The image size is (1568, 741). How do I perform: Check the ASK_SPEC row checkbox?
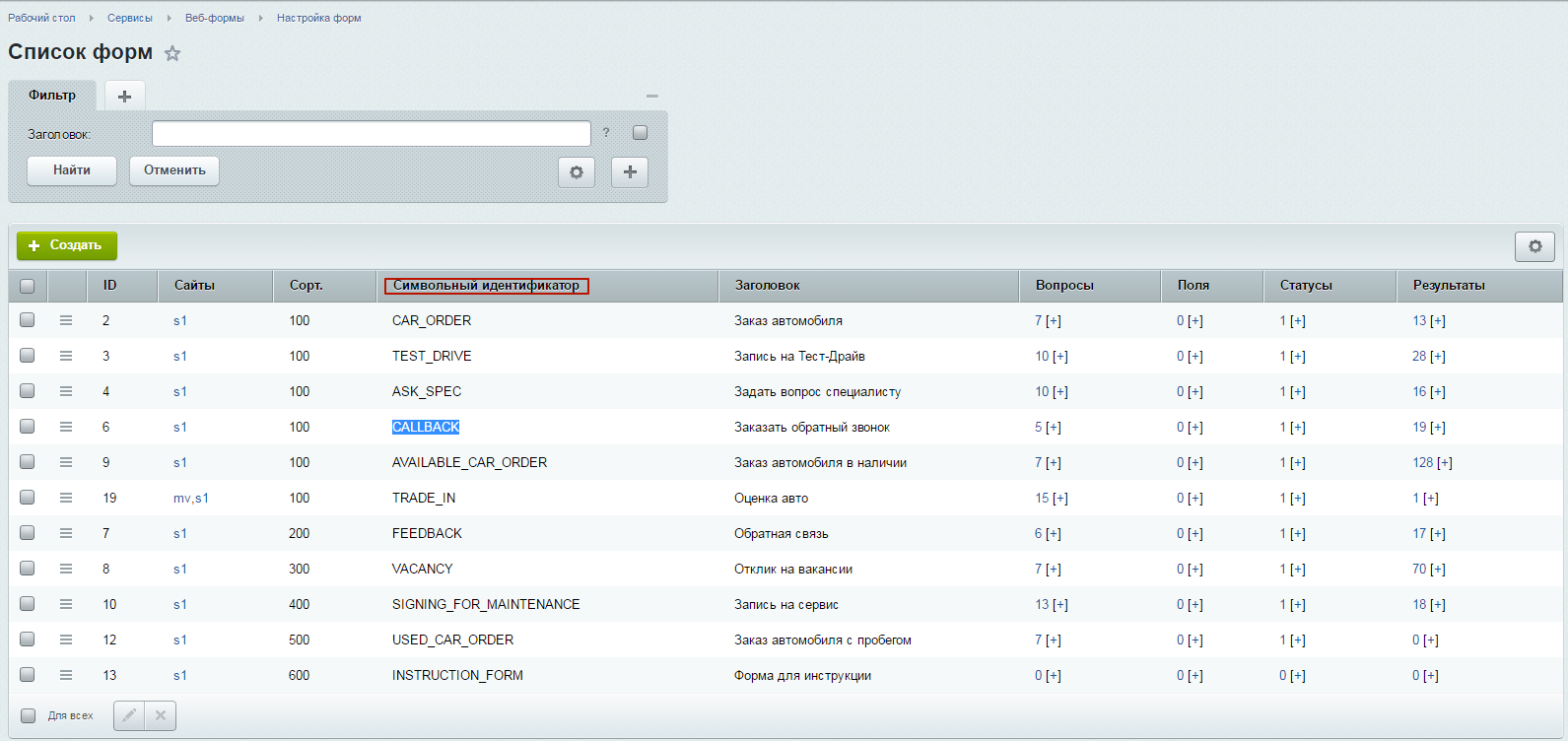(28, 391)
